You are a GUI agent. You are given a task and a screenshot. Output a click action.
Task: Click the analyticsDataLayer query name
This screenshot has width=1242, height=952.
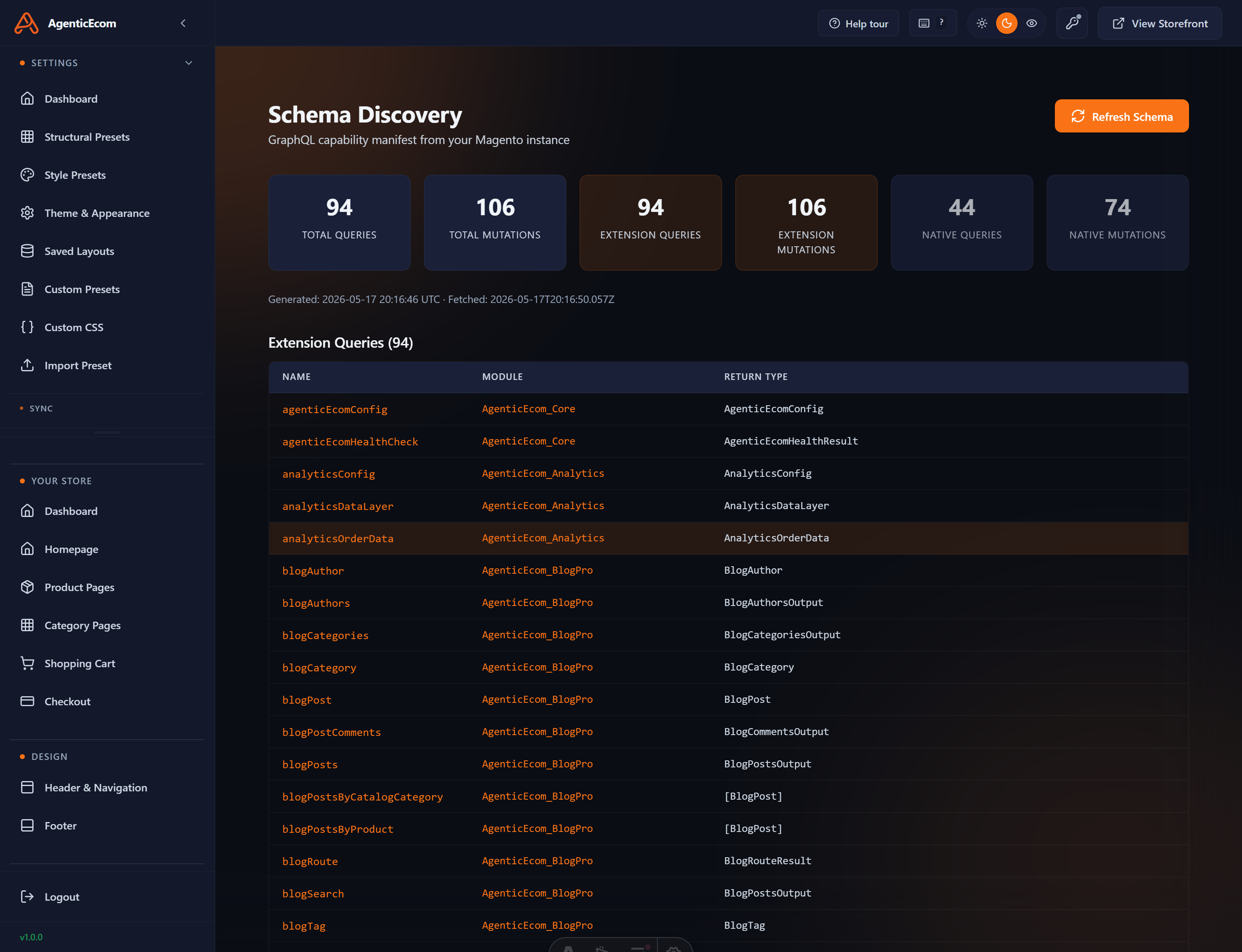(x=338, y=506)
